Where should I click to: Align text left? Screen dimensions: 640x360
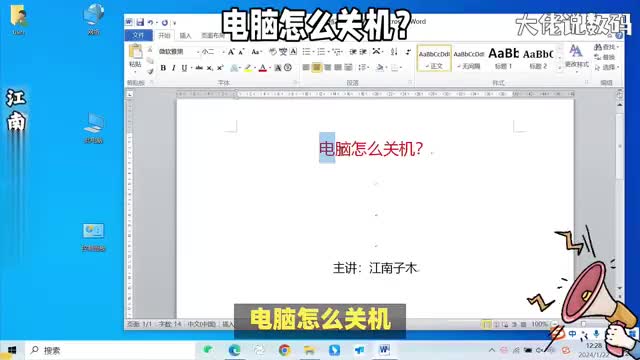(306, 68)
